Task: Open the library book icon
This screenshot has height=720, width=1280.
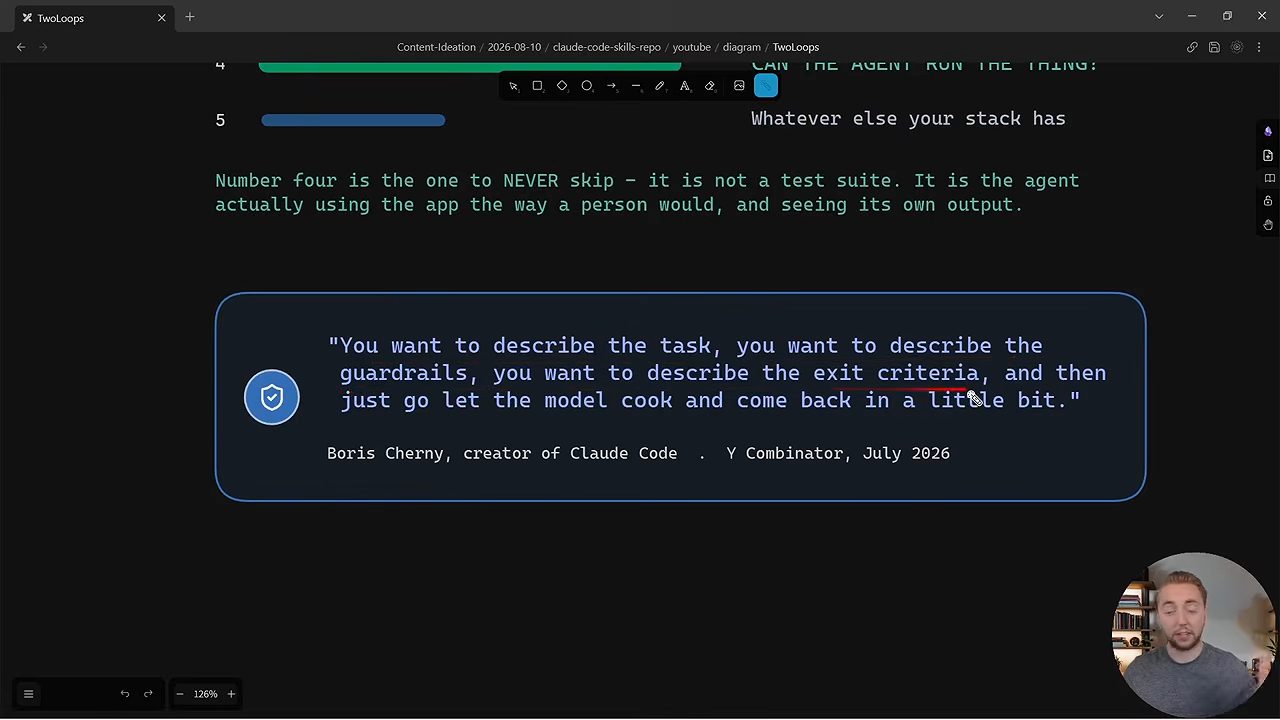Action: point(1268,178)
